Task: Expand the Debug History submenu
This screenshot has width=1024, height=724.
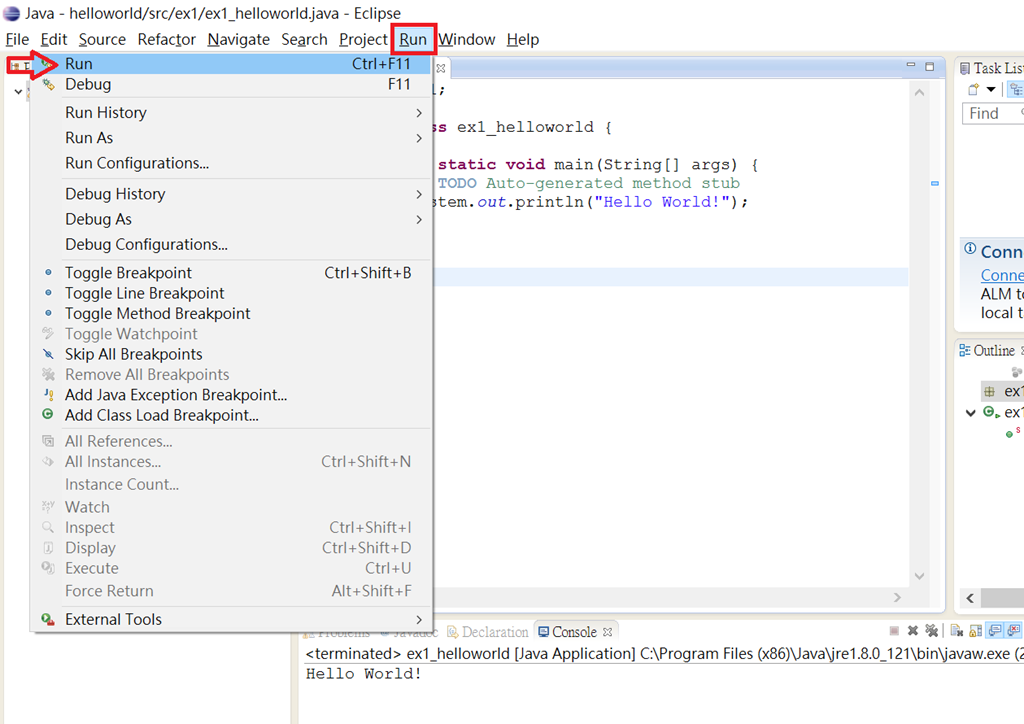Action: 231,194
